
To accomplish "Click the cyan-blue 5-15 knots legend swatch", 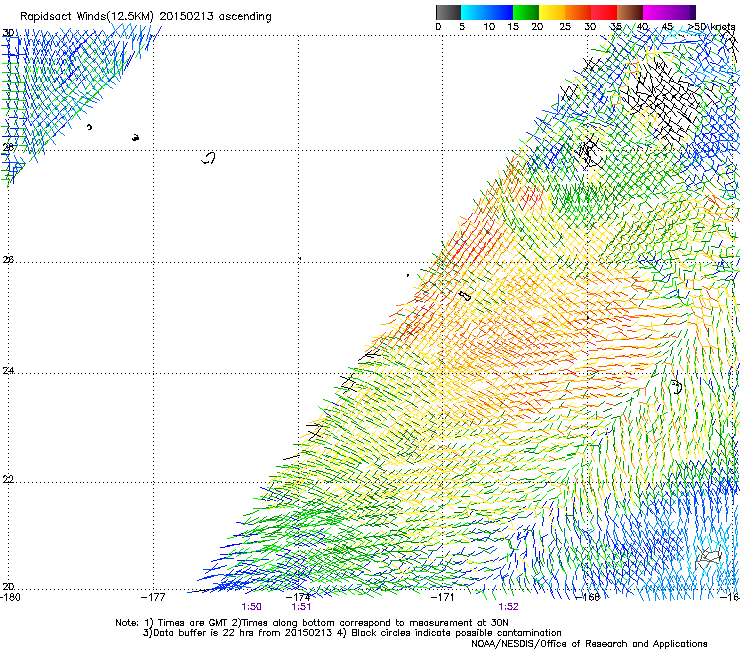I will pos(487,12).
